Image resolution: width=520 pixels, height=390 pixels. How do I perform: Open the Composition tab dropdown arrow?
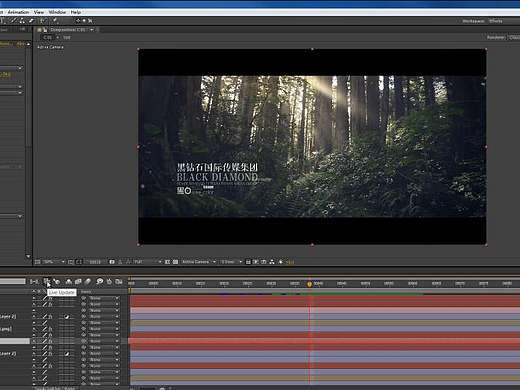click(x=91, y=30)
